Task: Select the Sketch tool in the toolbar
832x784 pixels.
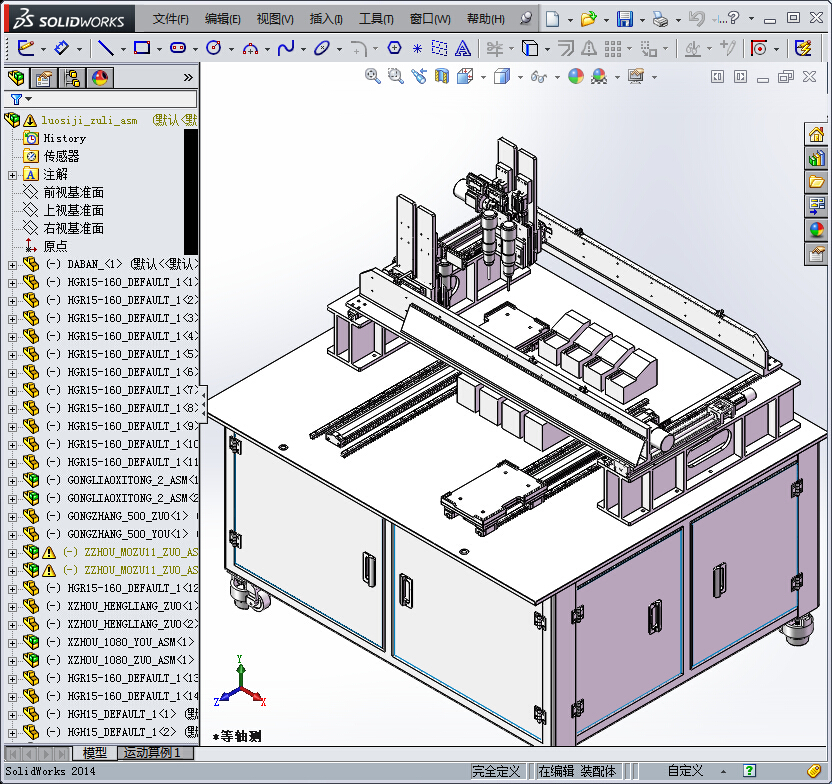Action: coord(25,48)
